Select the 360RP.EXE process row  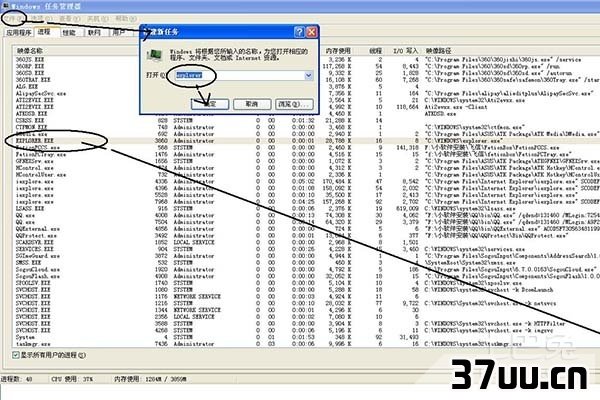30,66
